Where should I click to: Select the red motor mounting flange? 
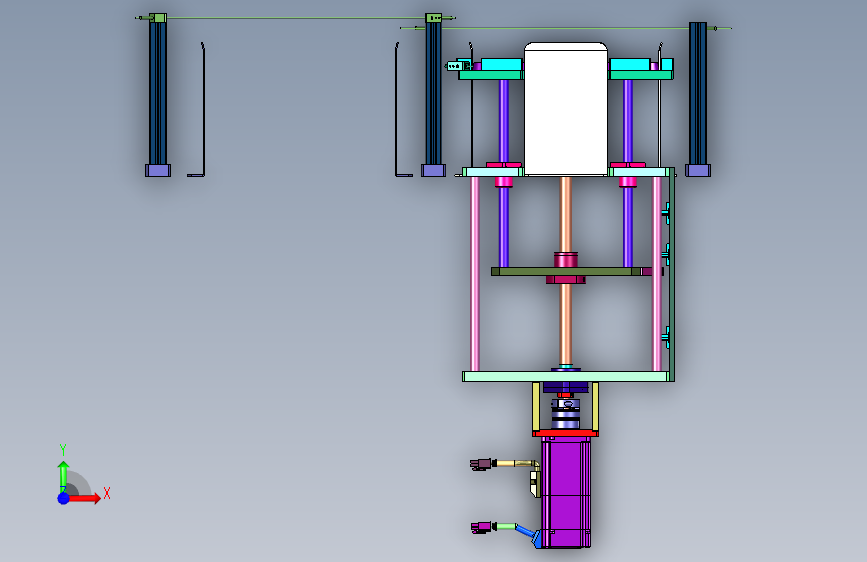pyautogui.click(x=566, y=433)
